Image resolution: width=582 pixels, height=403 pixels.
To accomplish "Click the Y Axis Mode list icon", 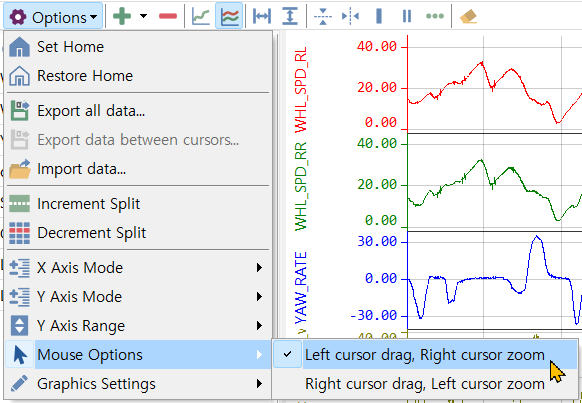I will [19, 297].
